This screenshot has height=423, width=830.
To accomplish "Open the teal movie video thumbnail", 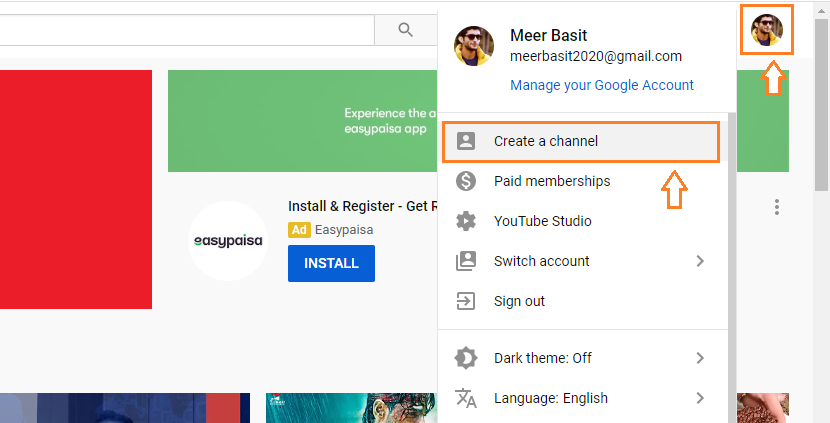I will [351, 408].
